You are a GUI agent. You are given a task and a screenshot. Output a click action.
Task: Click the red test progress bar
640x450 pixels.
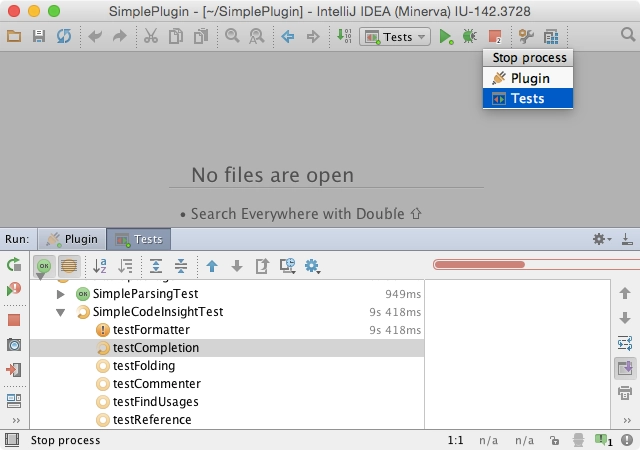536,265
